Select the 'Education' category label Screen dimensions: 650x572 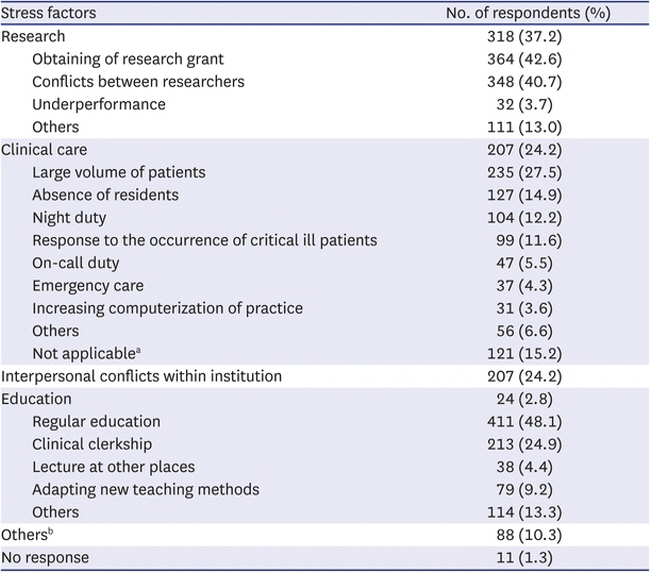pyautogui.click(x=36, y=399)
